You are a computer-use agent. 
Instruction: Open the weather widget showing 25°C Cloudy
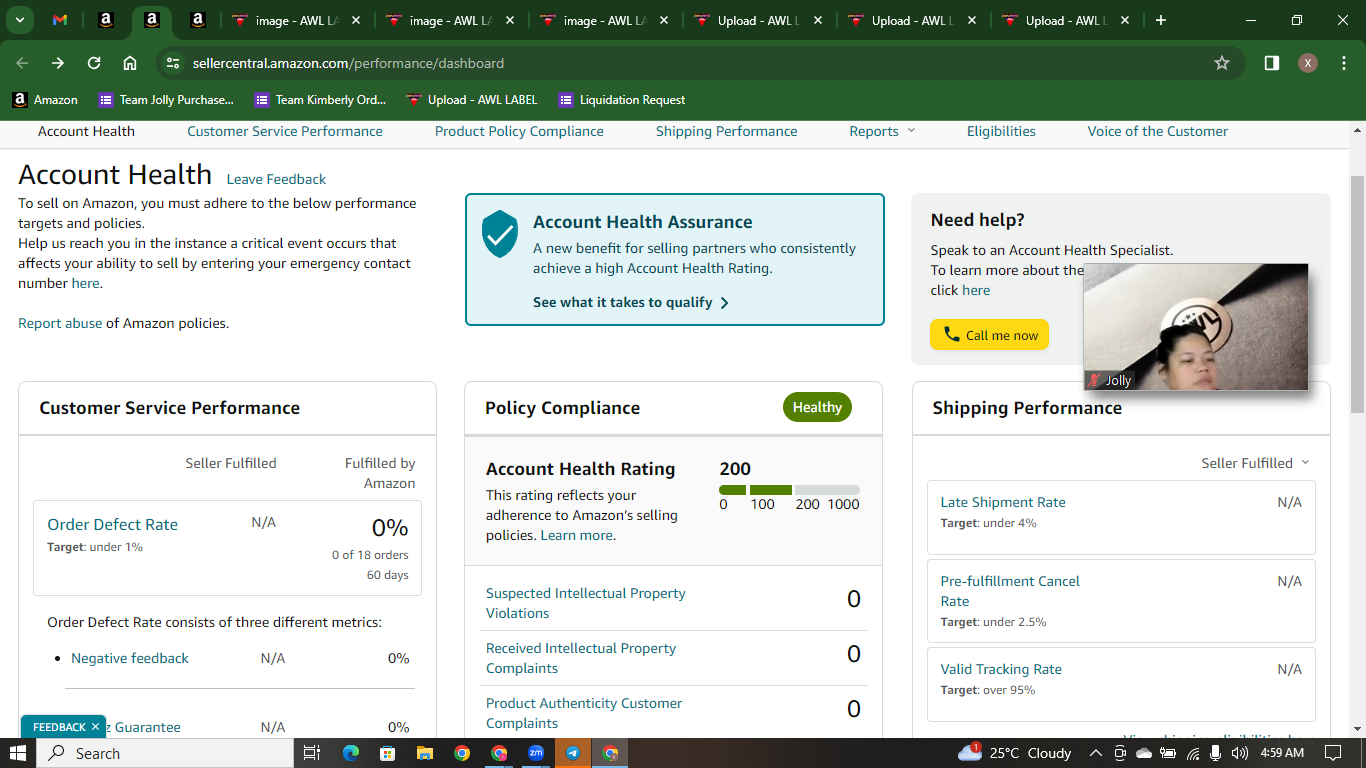click(1014, 753)
